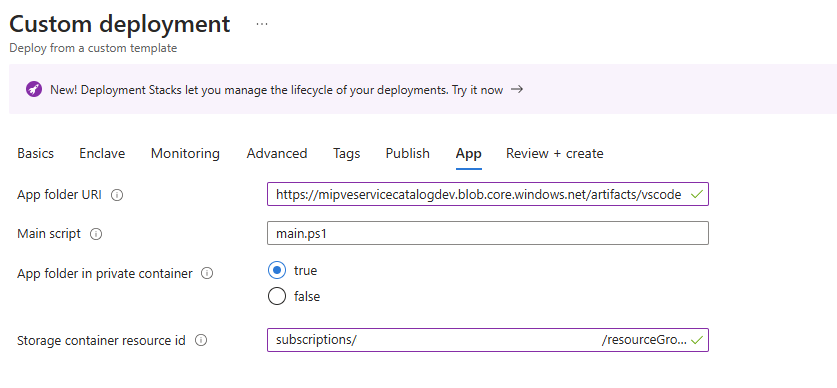Open the Monitoring tab

185,154
